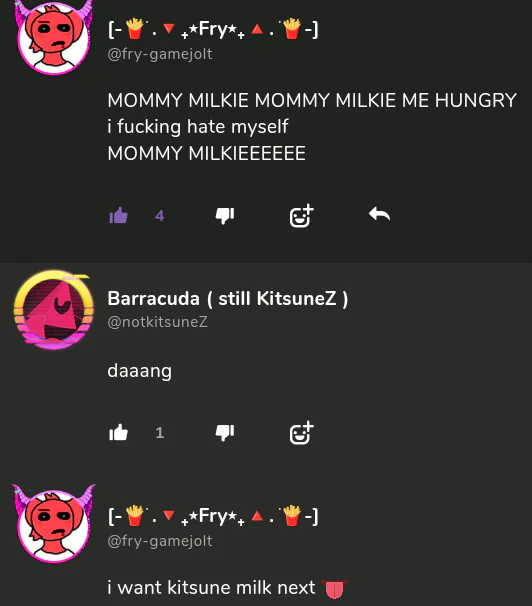Click the daaang comment text

[x=139, y=371]
